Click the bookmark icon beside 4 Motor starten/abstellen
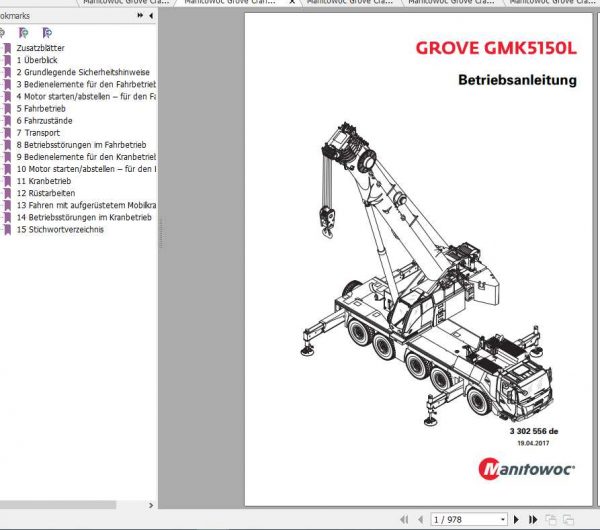Viewport: 600px width, 530px height. pyautogui.click(x=7, y=96)
